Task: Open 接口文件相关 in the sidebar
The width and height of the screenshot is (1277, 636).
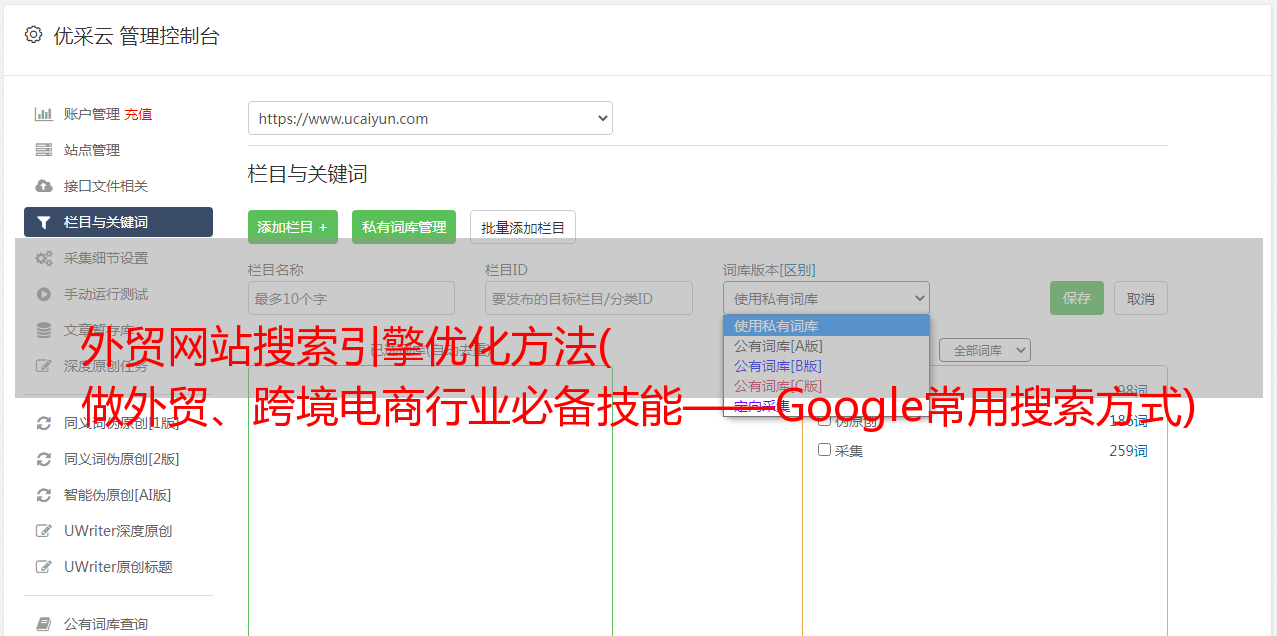Action: tap(106, 186)
